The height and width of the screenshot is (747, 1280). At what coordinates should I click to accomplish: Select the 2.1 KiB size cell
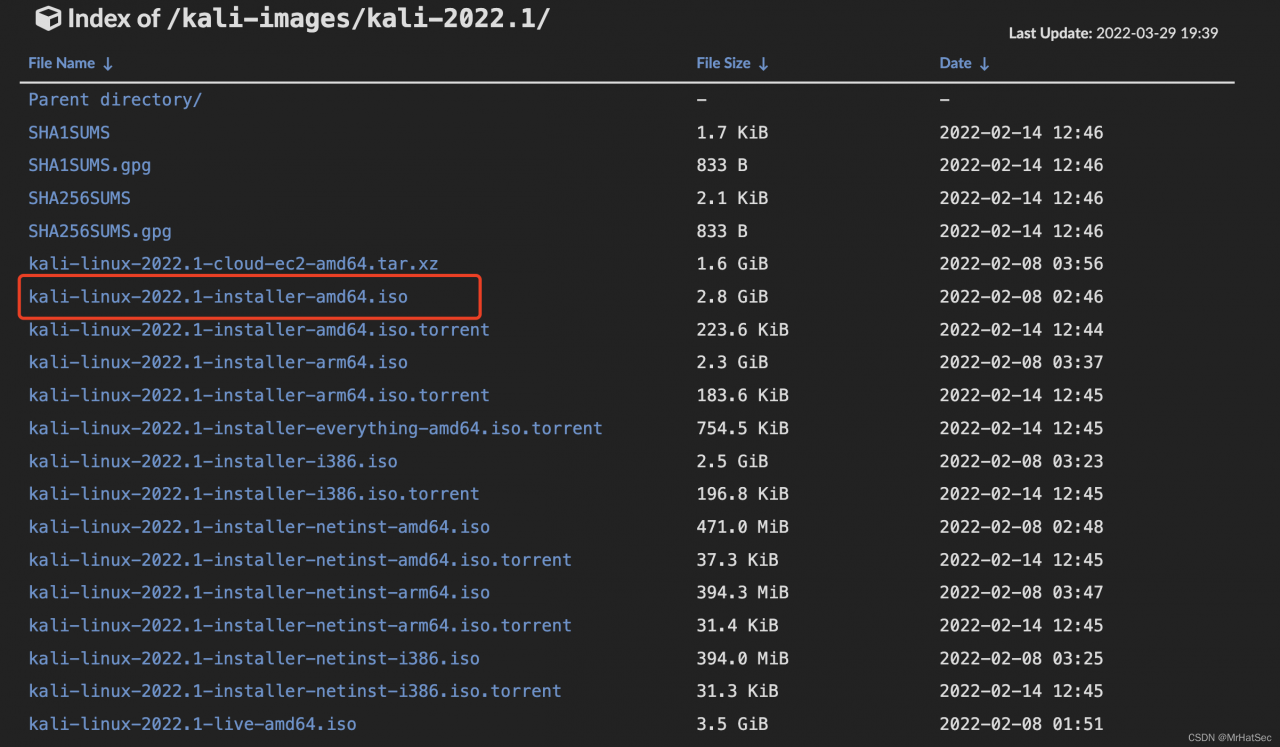point(732,198)
